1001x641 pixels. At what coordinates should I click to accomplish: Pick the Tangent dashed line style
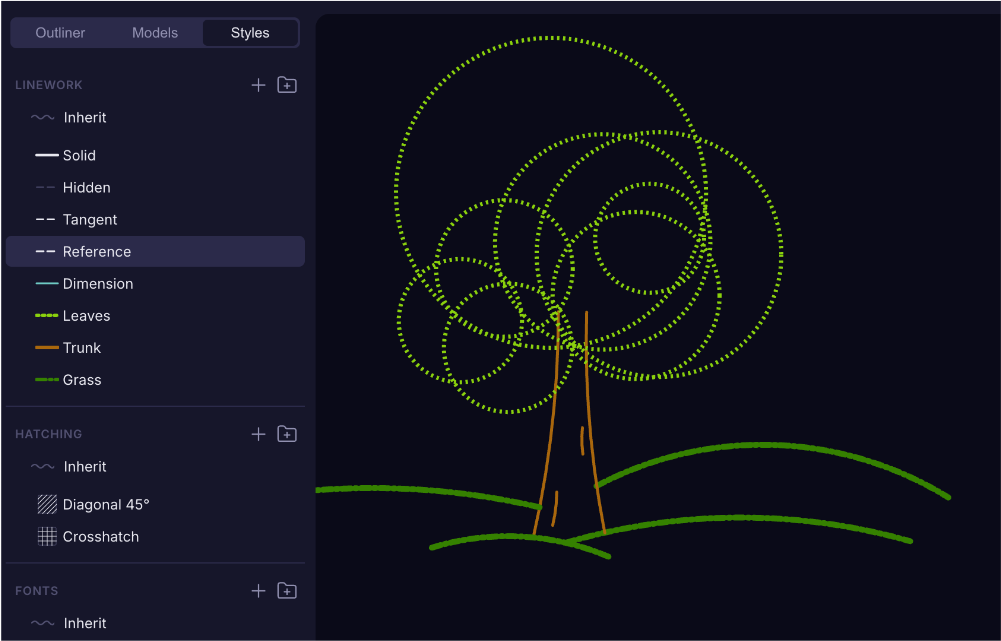[x=89, y=220]
